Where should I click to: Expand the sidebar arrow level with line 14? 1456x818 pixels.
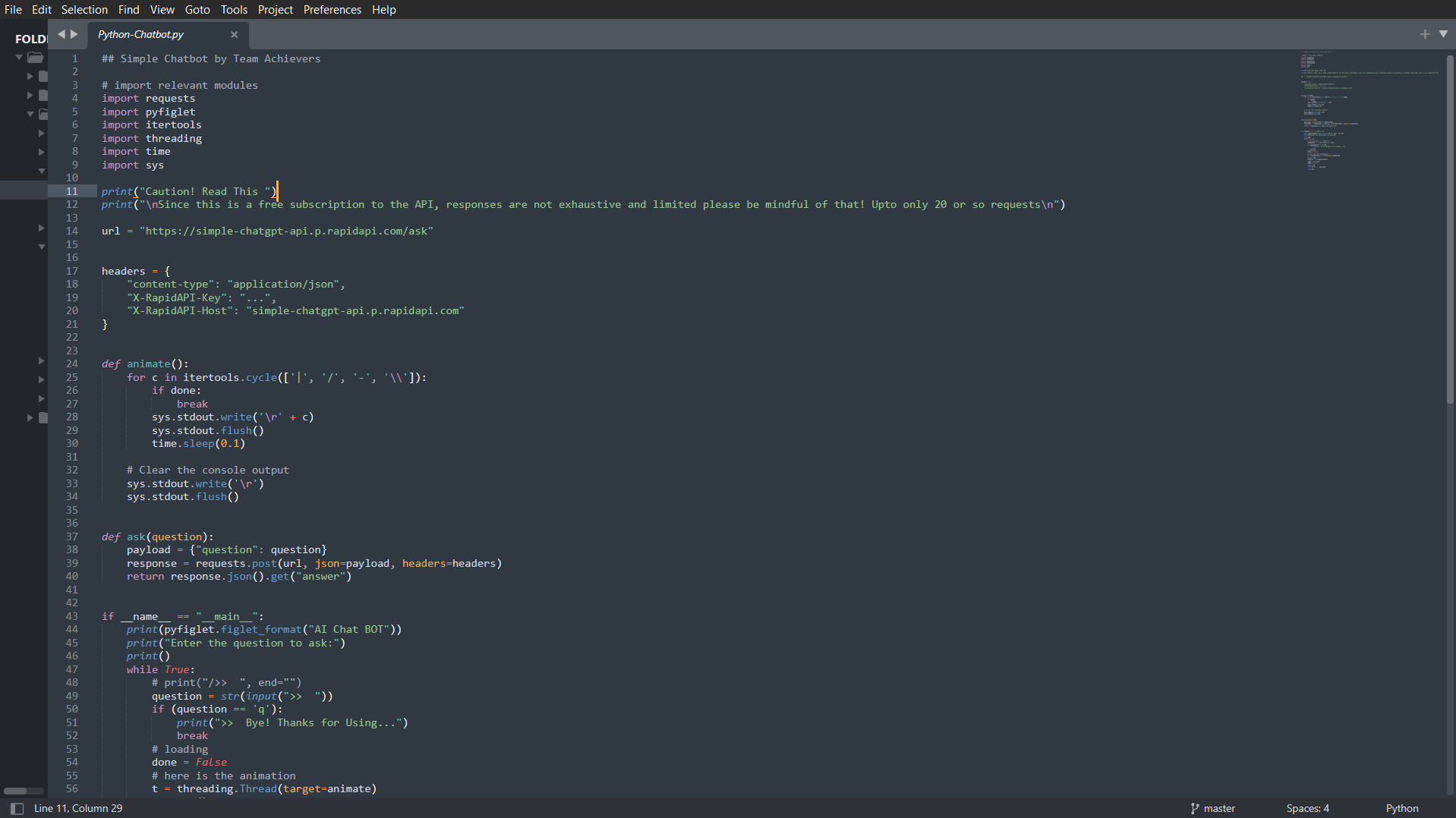pos(41,228)
